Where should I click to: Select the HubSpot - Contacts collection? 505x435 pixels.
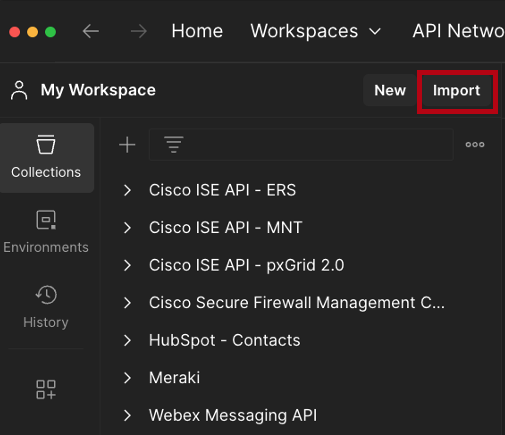[x=224, y=340]
